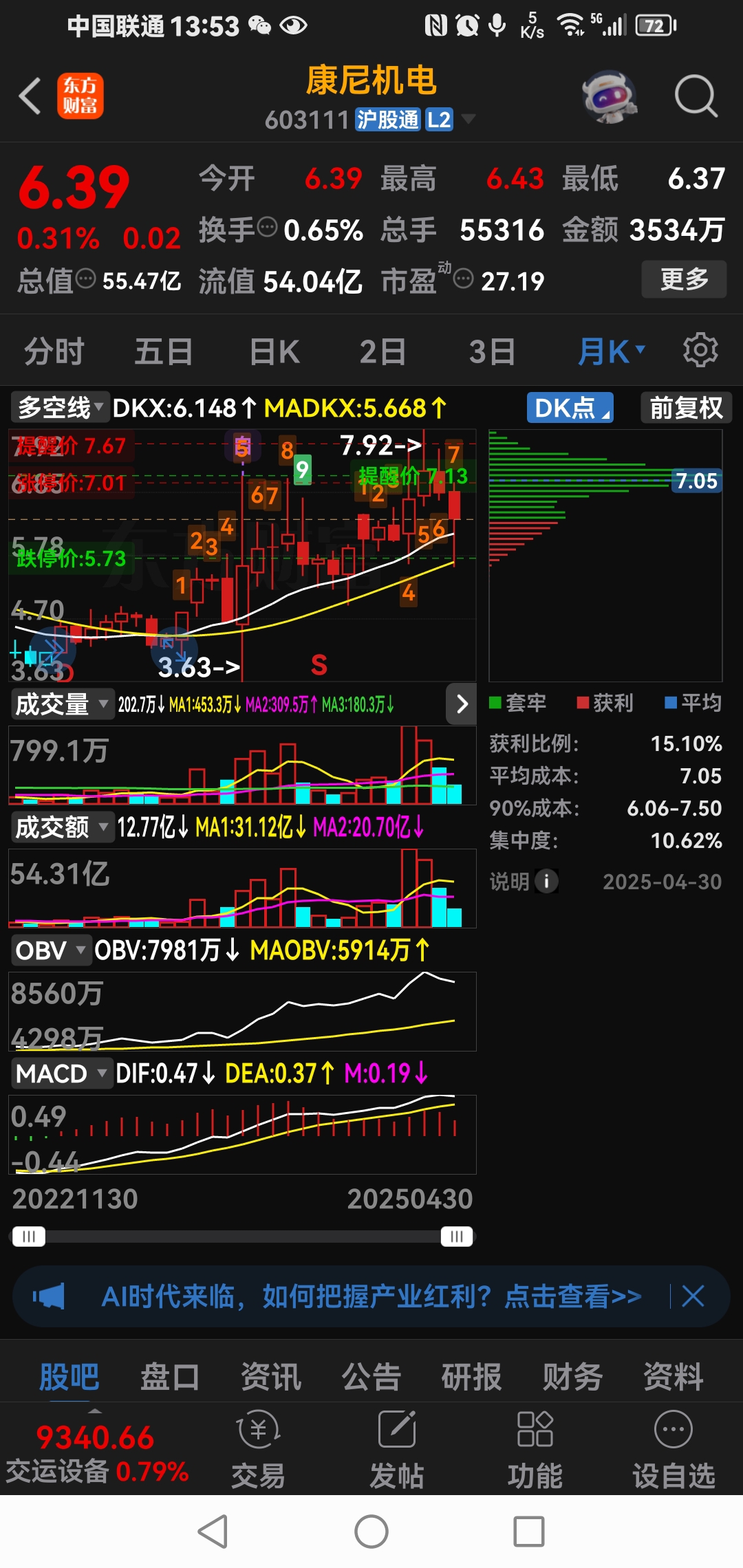Switch to 日K chart tab
The image size is (743, 1568).
274,351
